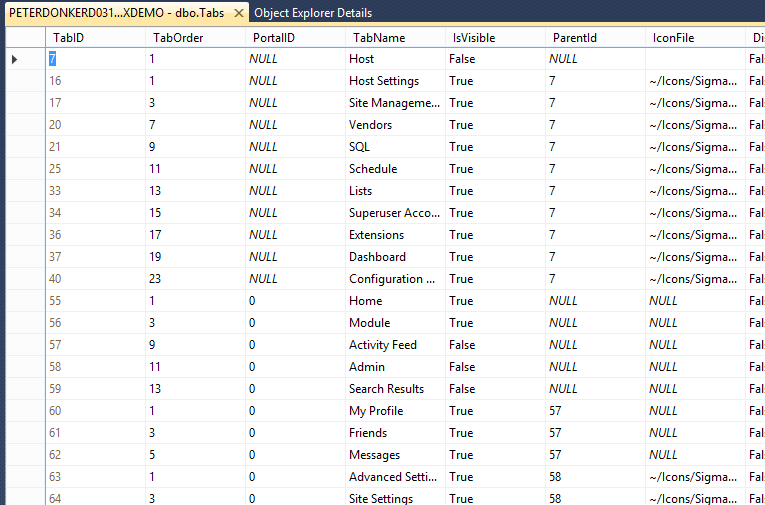Click IconFile cell in Host Settings row

(695, 81)
